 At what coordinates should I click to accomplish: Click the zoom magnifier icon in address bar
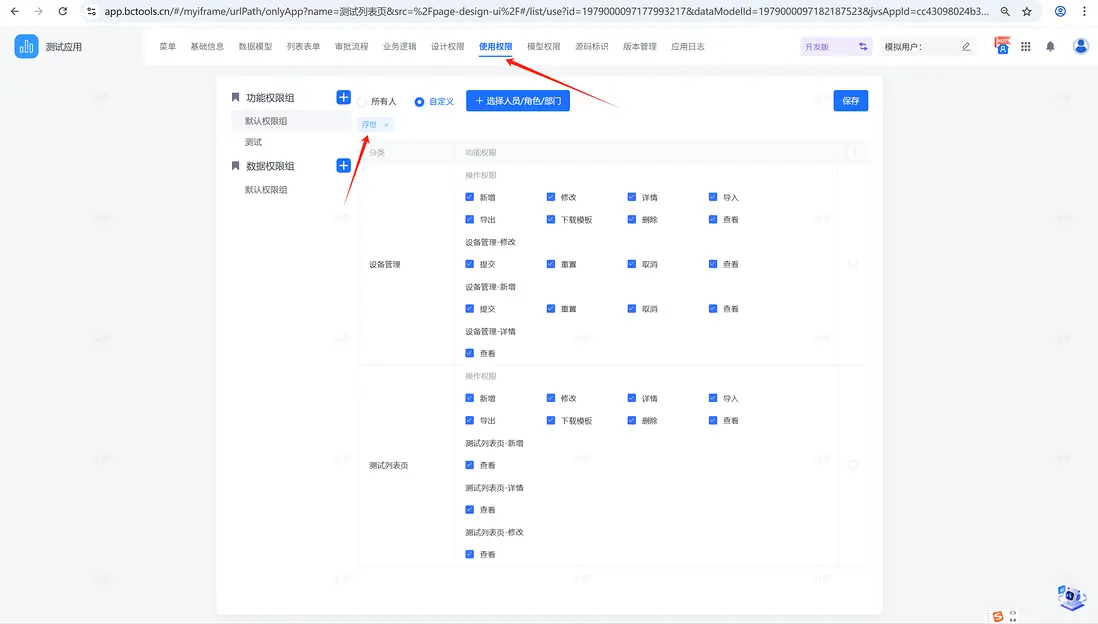point(1005,11)
